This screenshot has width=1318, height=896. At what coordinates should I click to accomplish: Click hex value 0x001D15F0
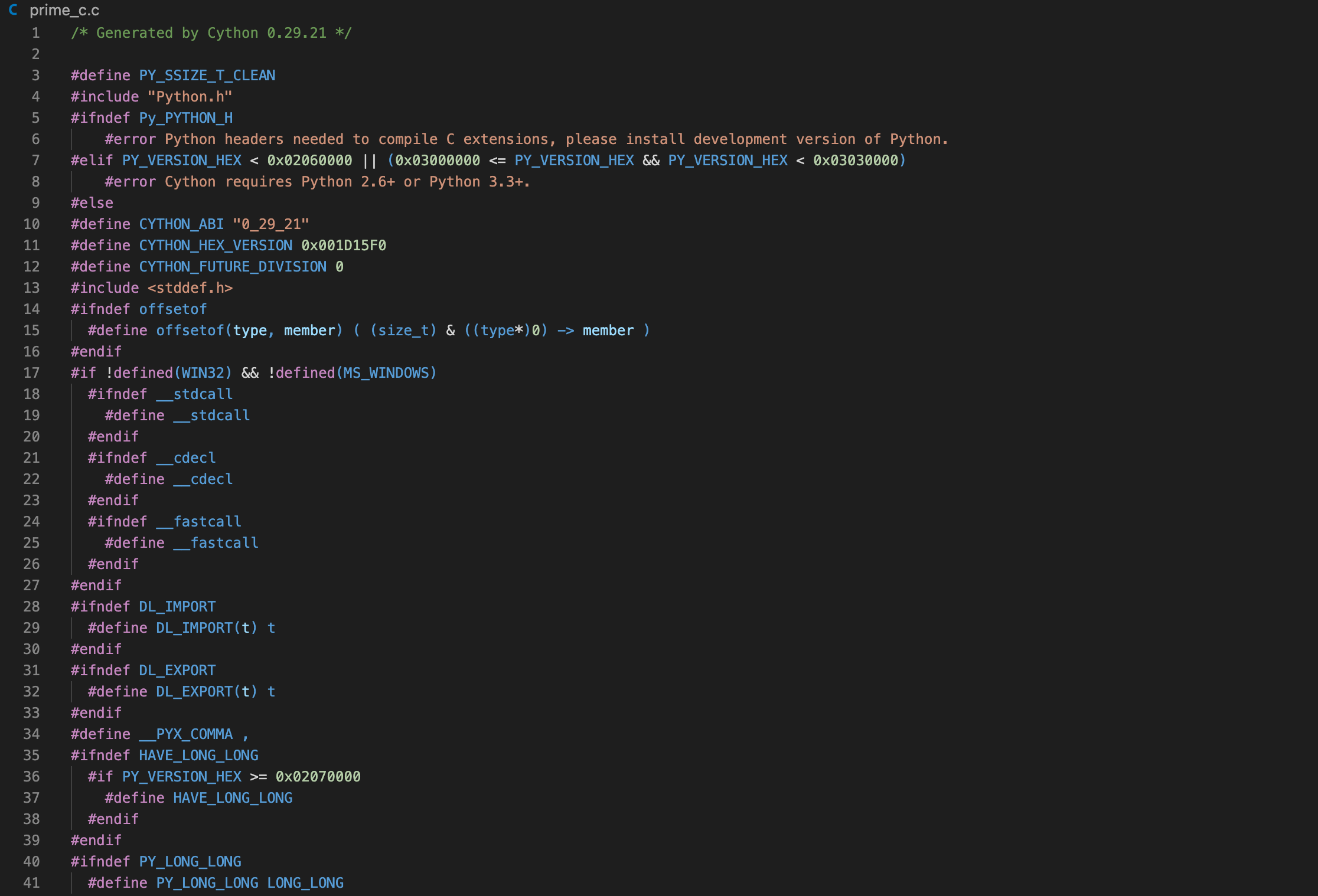pyautogui.click(x=344, y=246)
